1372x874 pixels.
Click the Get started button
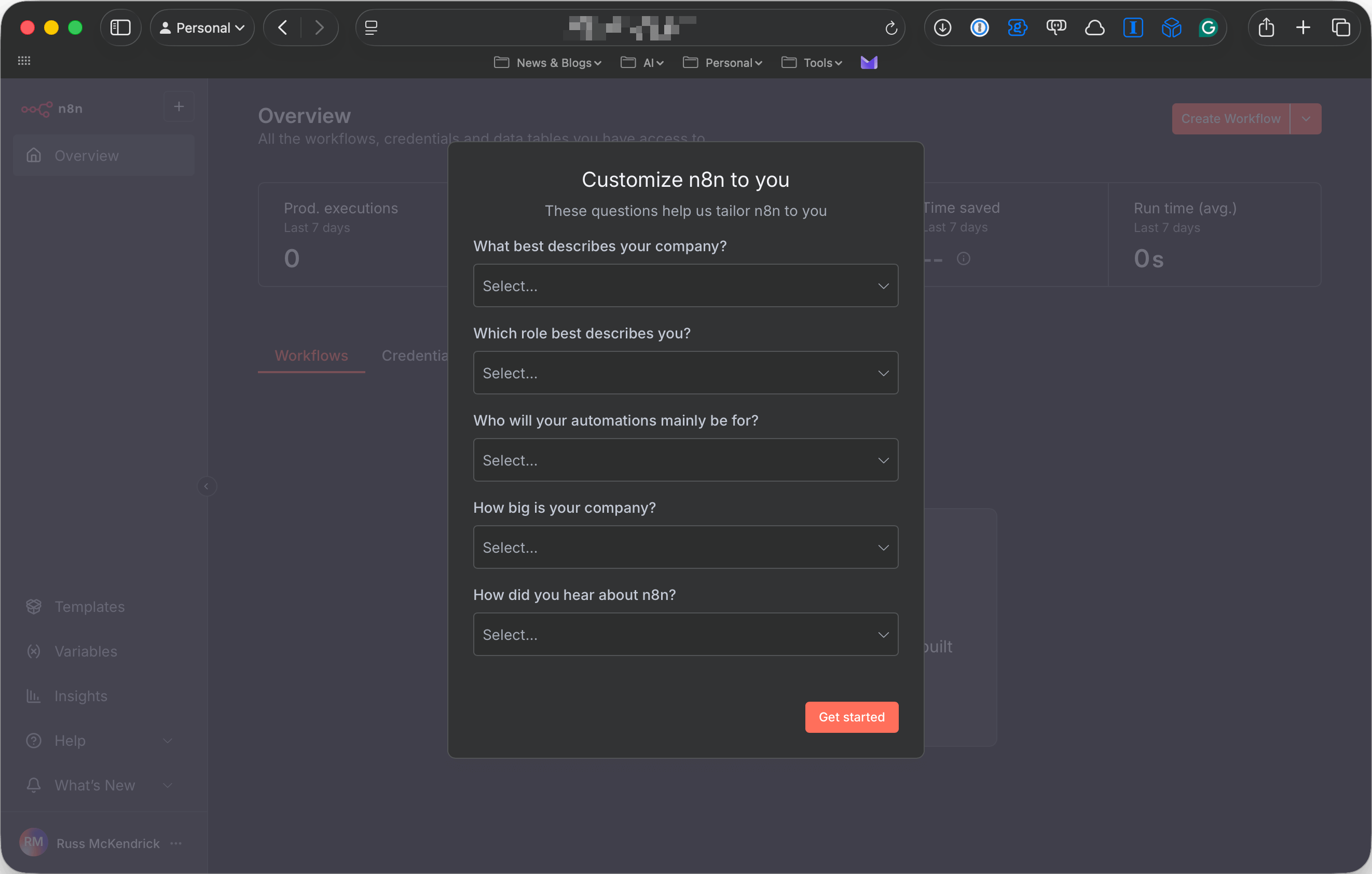click(851, 717)
